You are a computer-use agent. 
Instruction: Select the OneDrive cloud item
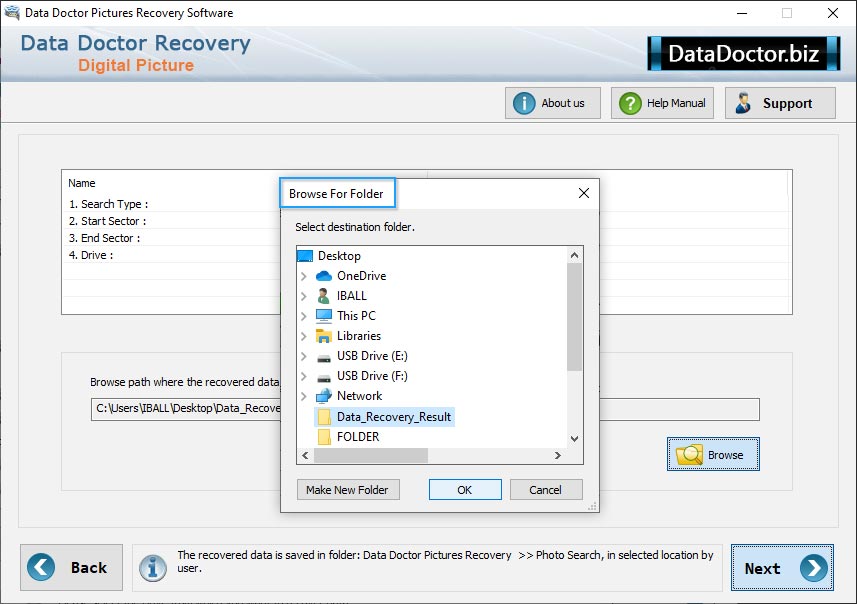click(x=360, y=276)
